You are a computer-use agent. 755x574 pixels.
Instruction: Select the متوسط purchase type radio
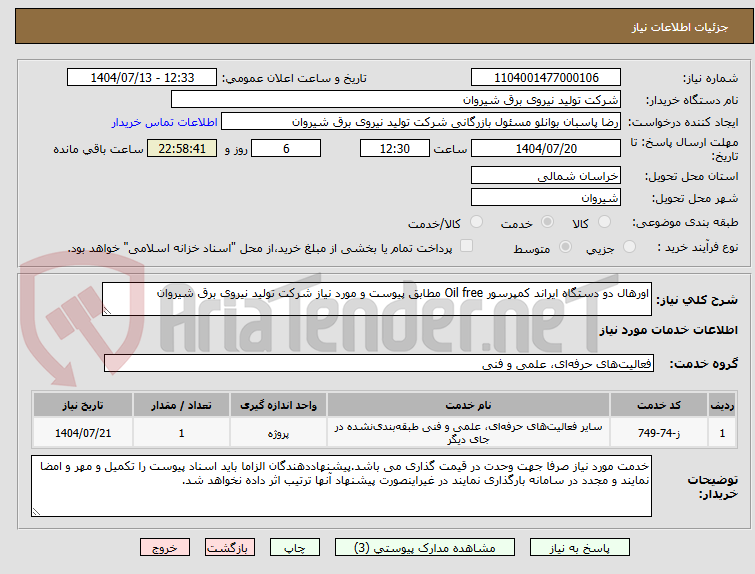click(565, 247)
